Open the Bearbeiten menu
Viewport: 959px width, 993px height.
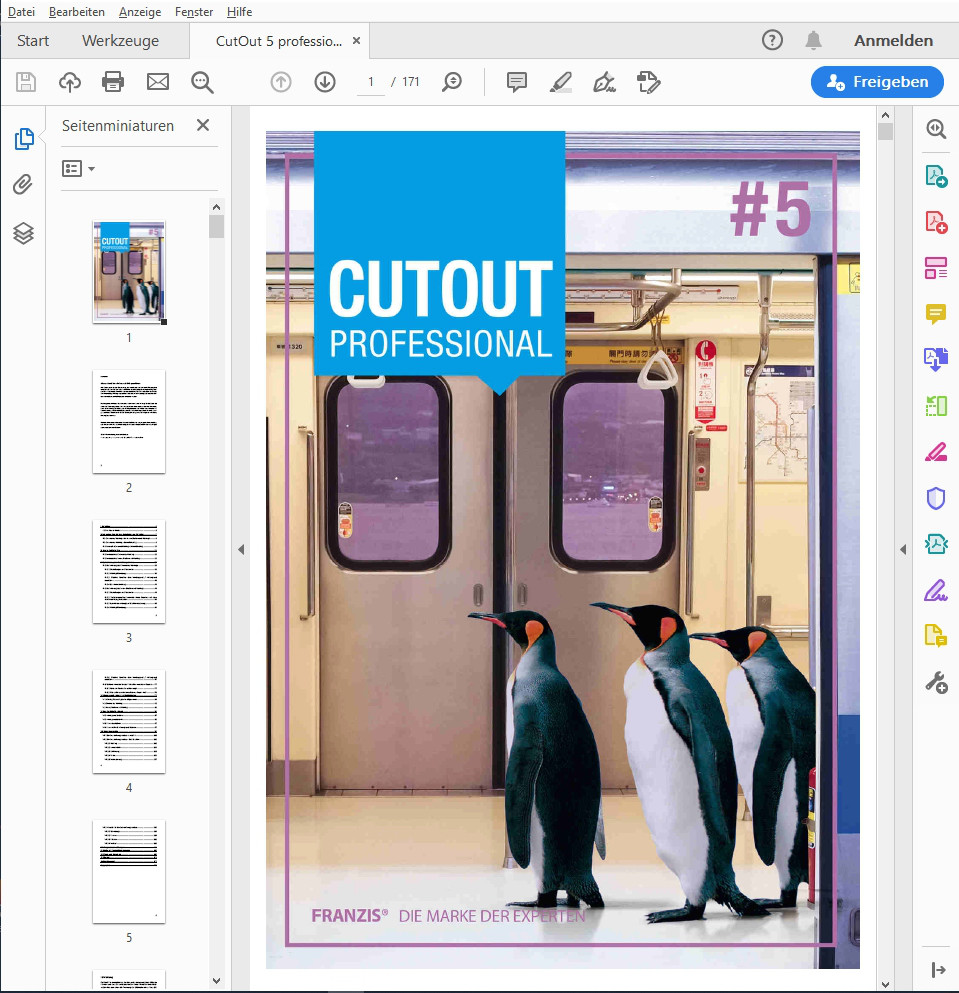coord(77,12)
